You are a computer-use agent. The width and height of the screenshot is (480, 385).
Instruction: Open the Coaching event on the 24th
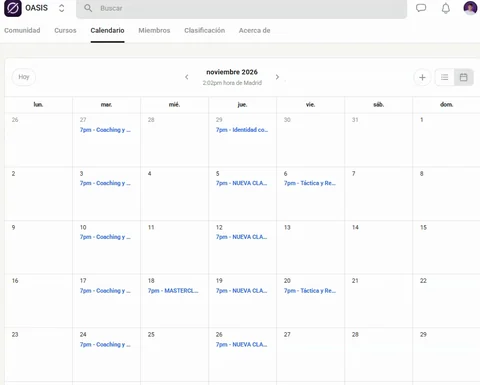click(x=105, y=345)
